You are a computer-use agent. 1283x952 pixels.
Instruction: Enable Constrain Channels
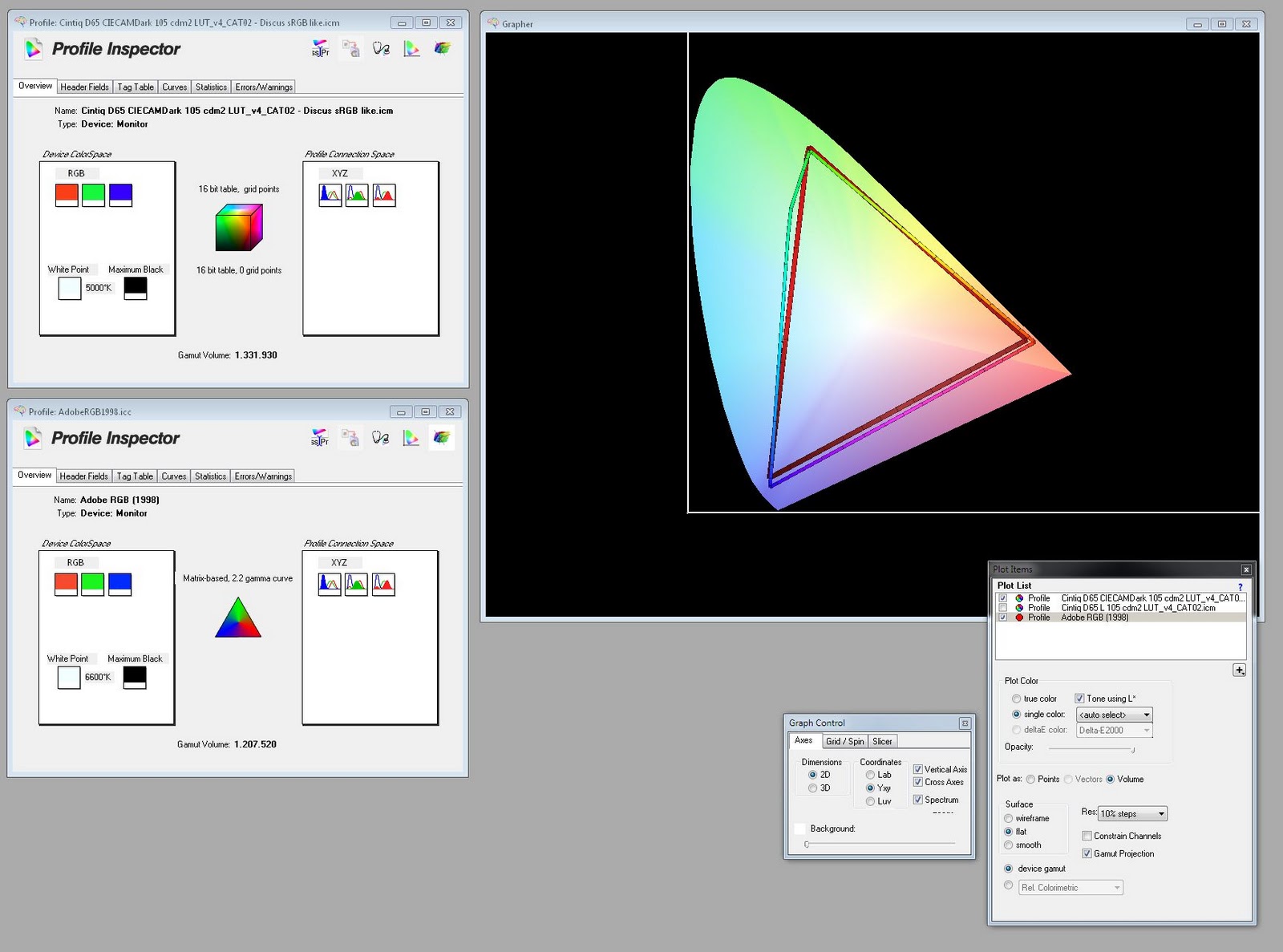pos(1087,836)
